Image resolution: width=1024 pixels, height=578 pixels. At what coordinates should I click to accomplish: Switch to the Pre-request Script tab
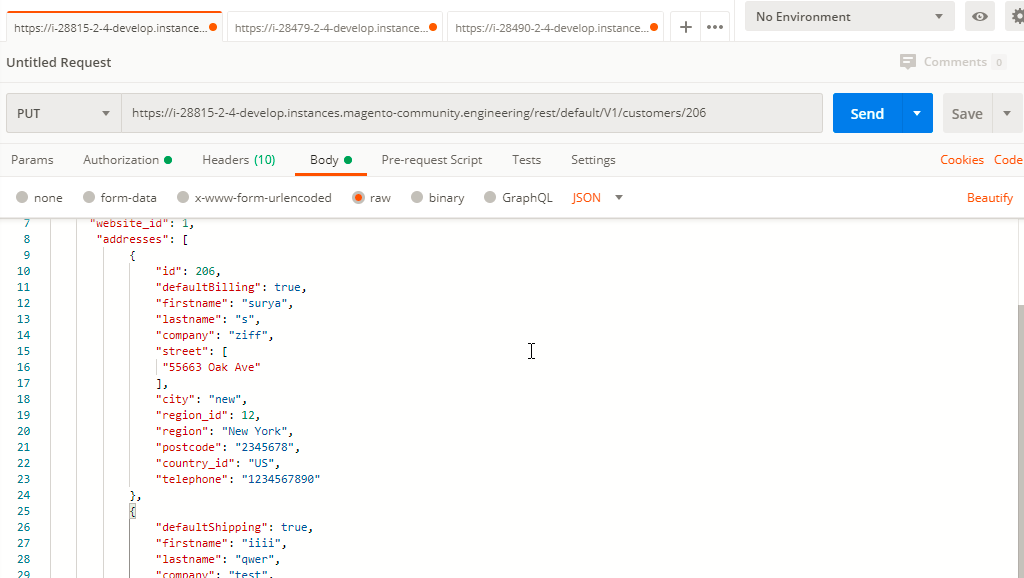(x=431, y=160)
